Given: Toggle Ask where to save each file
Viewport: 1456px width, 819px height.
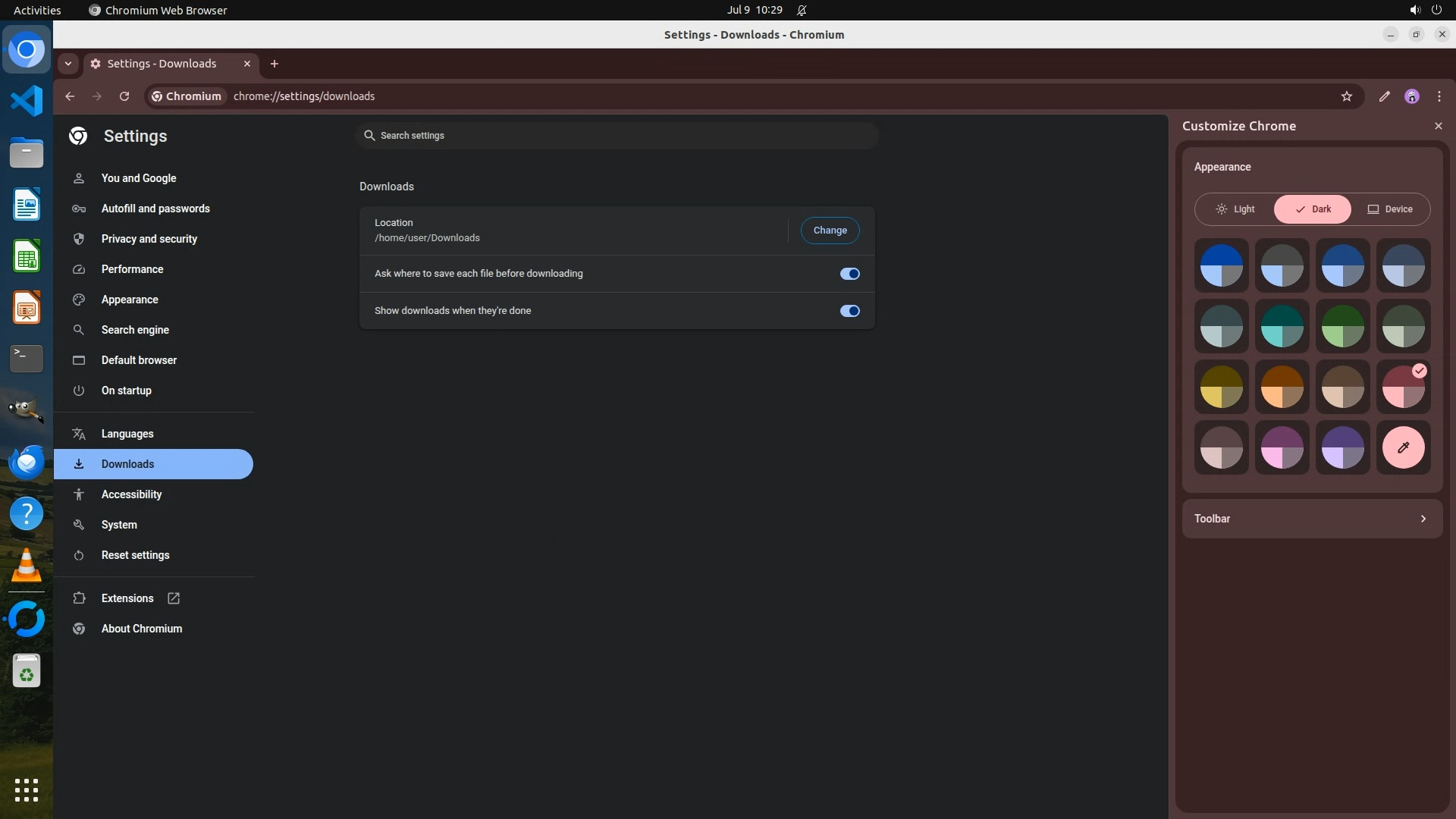Looking at the screenshot, I should [849, 274].
